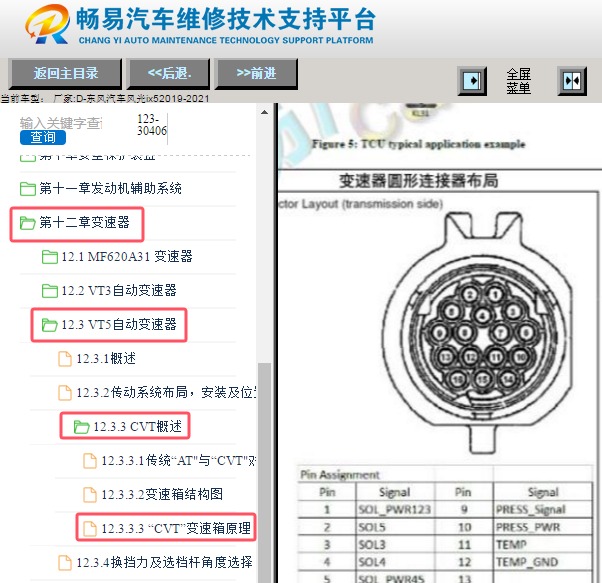Click the tree panel vertical scrollbar thumb

[264, 473]
